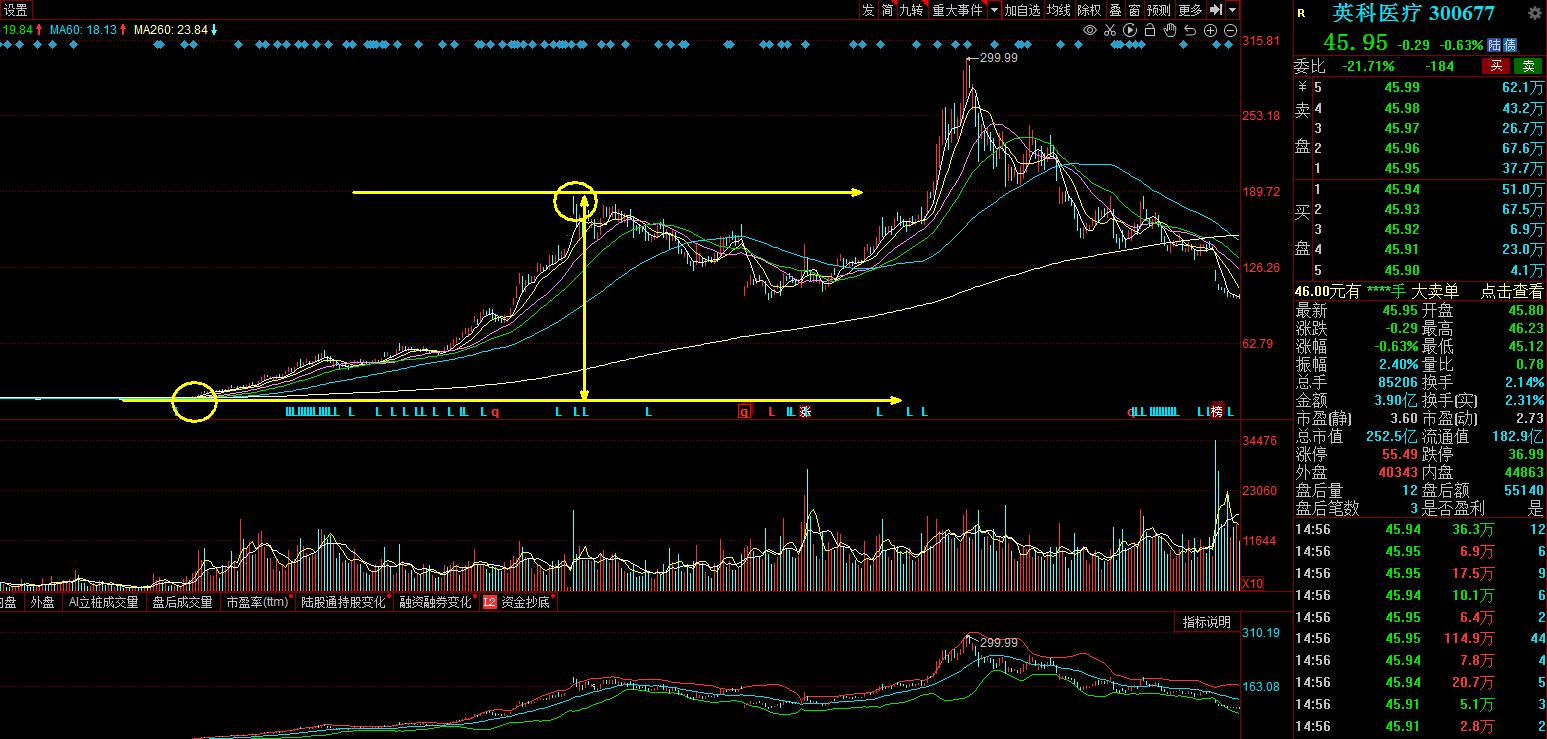
Task: Toggle 预测 forecast display
Action: click(x=1159, y=10)
